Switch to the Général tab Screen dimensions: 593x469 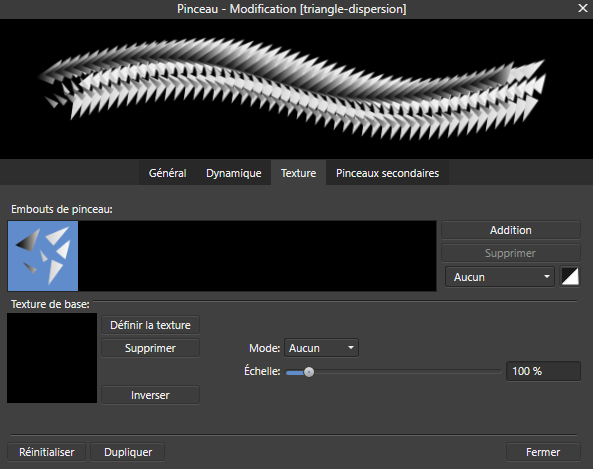click(x=167, y=173)
